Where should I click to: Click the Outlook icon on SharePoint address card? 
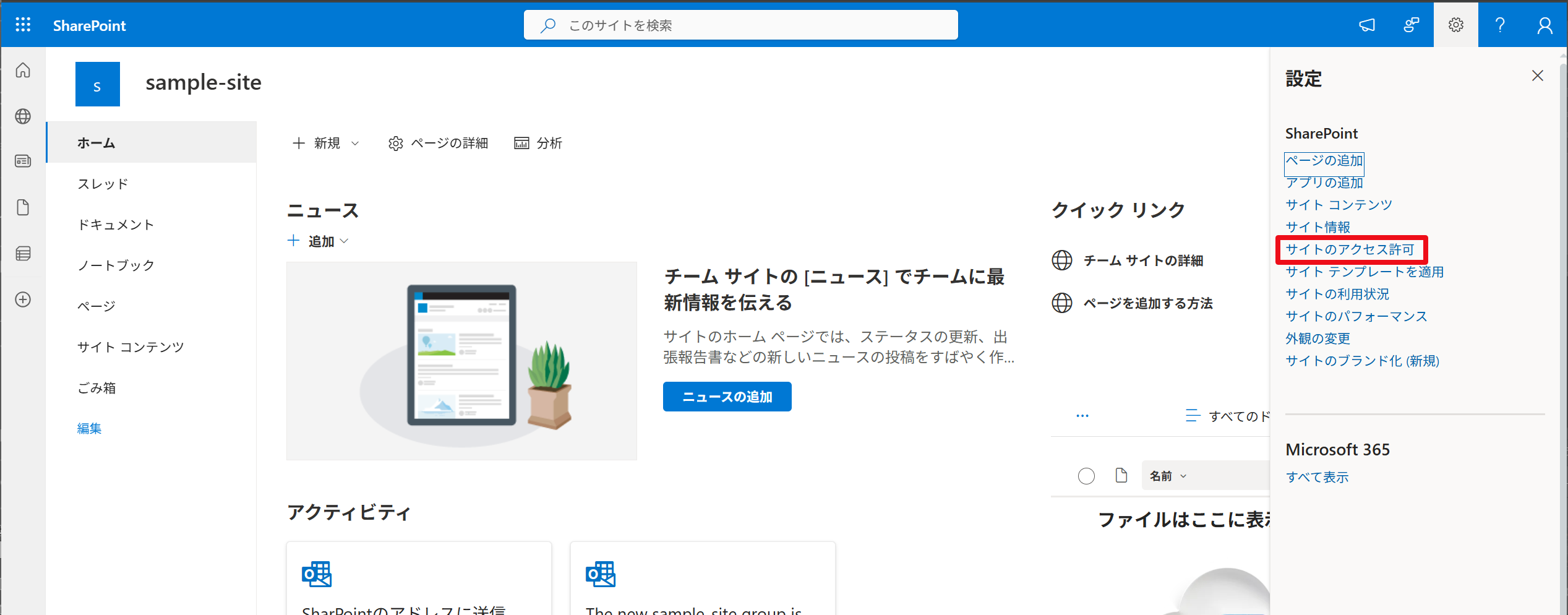317,574
